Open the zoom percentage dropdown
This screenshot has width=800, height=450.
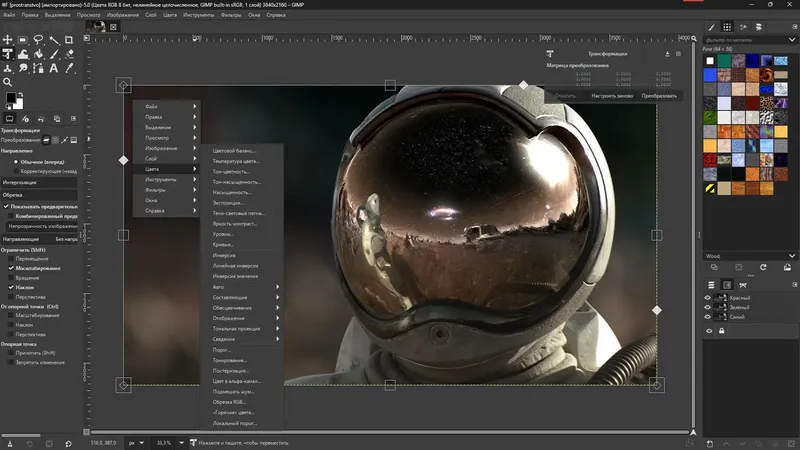tap(181, 442)
